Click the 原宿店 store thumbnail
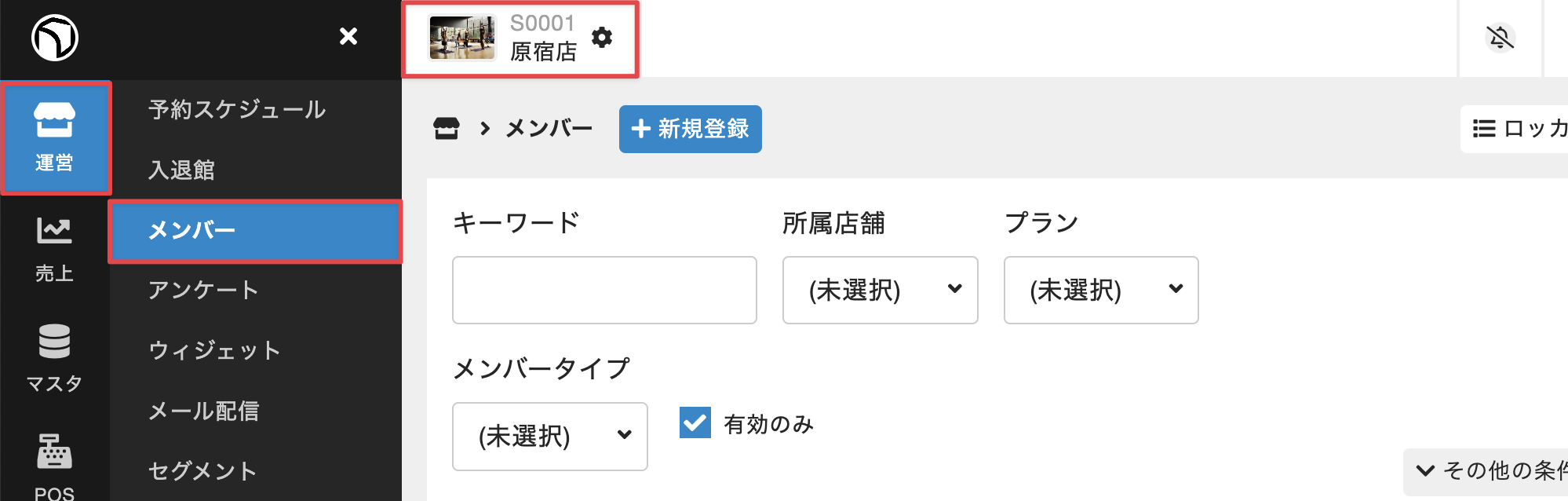1568x501 pixels. pos(462,38)
